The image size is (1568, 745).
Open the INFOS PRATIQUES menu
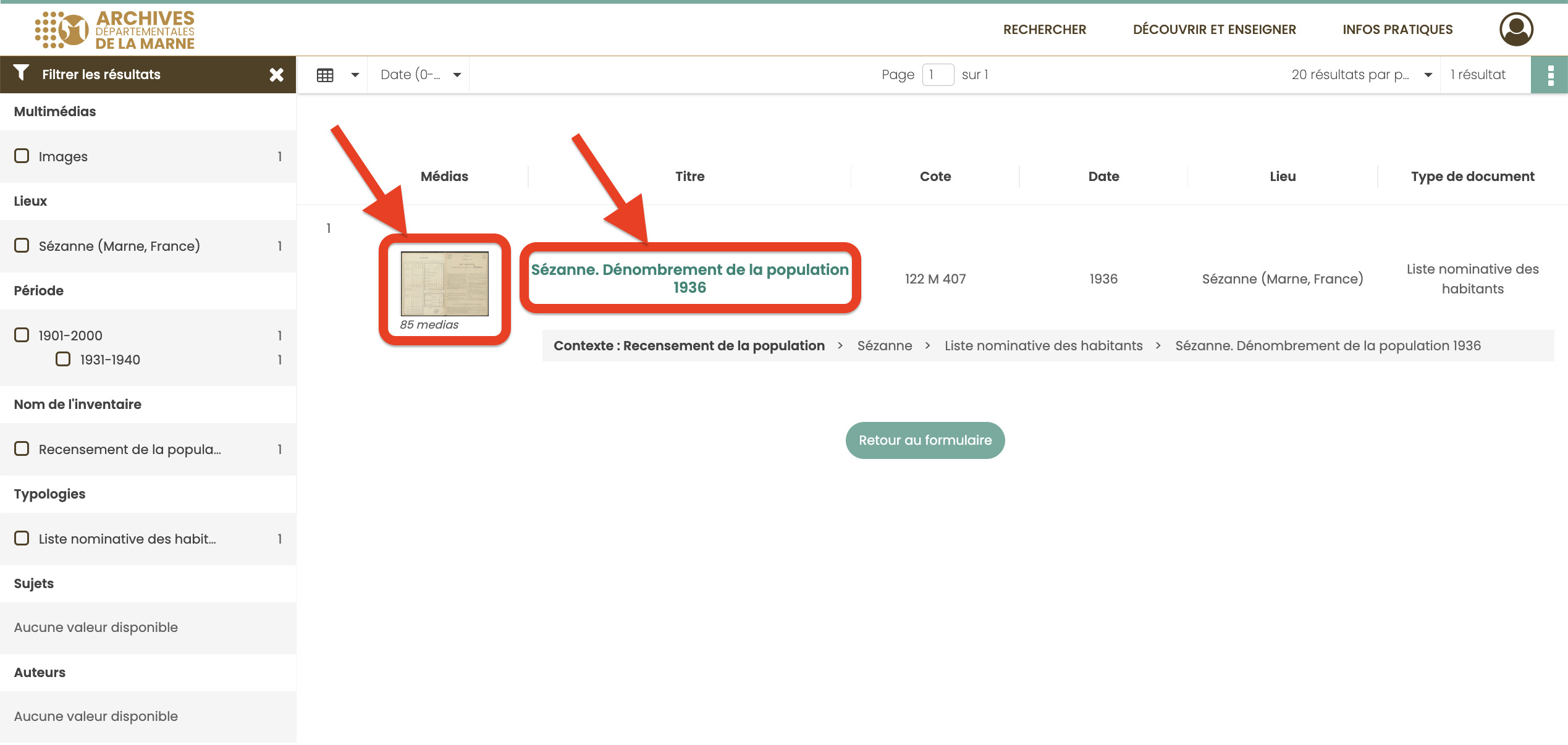pyautogui.click(x=1397, y=29)
